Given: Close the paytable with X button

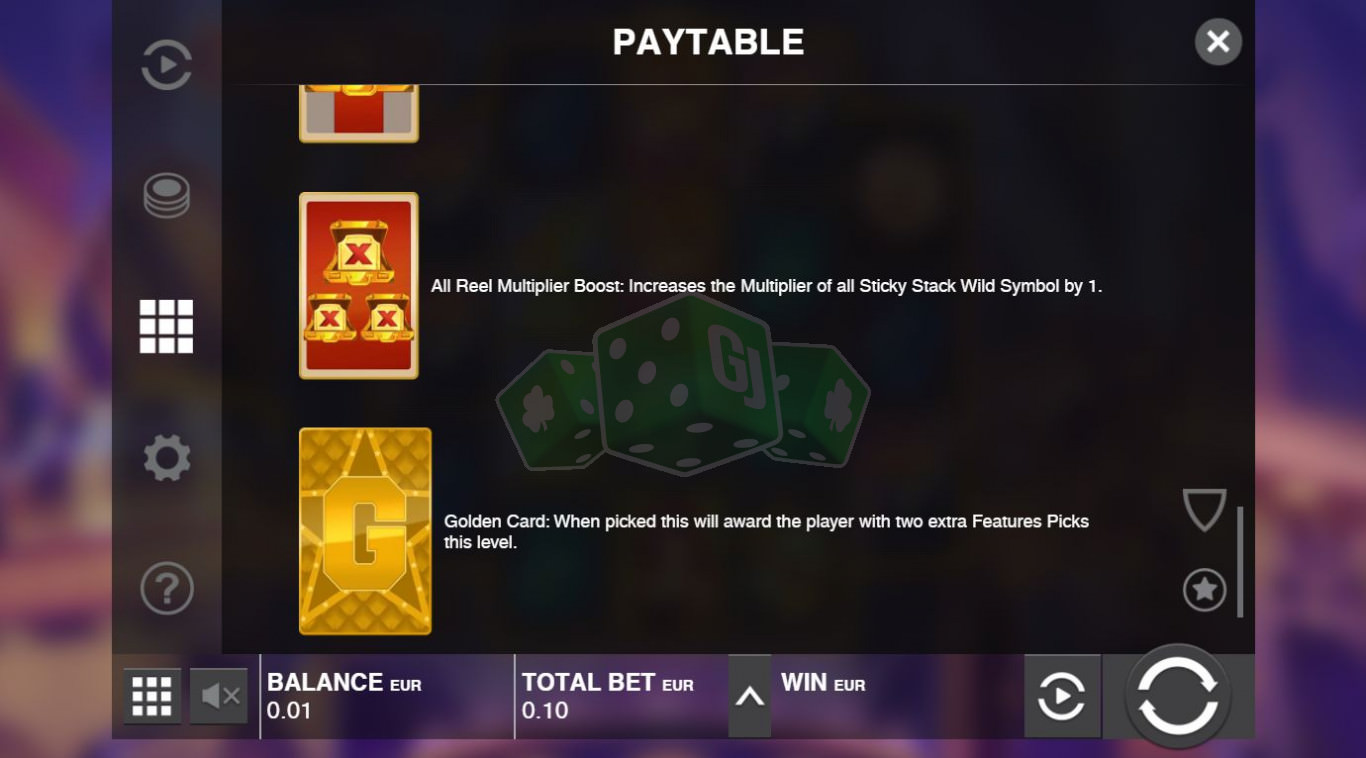Looking at the screenshot, I should [1218, 42].
